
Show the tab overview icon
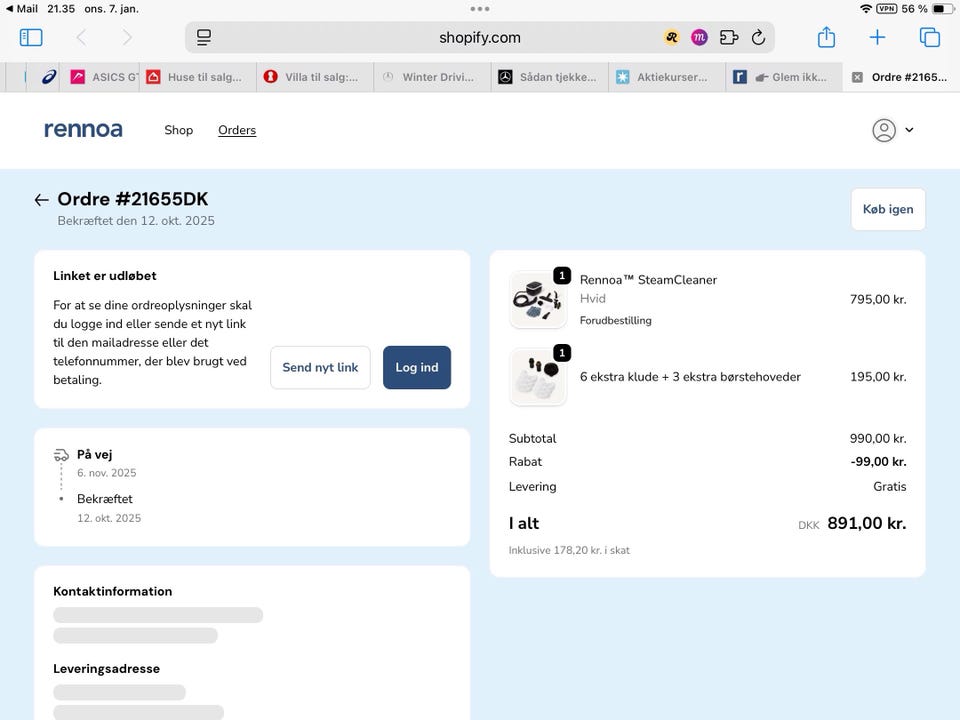[x=930, y=37]
